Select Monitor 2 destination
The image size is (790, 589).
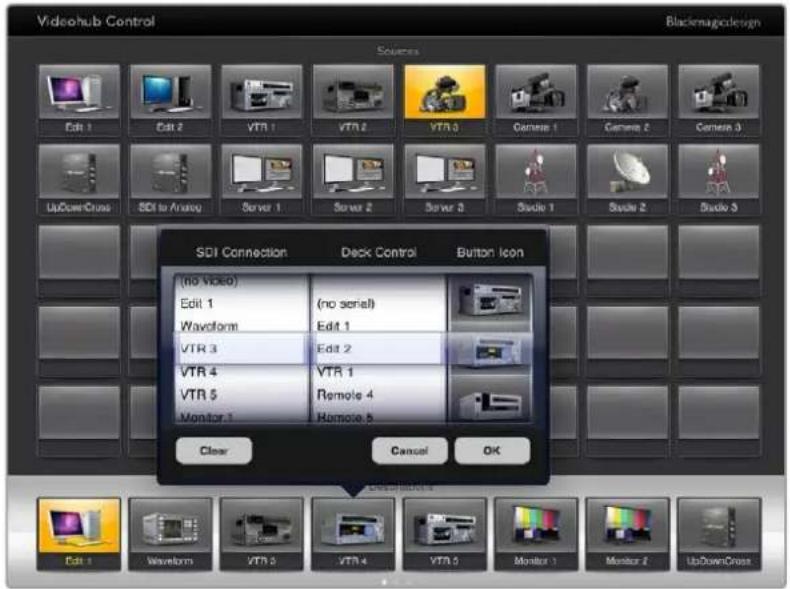point(627,534)
